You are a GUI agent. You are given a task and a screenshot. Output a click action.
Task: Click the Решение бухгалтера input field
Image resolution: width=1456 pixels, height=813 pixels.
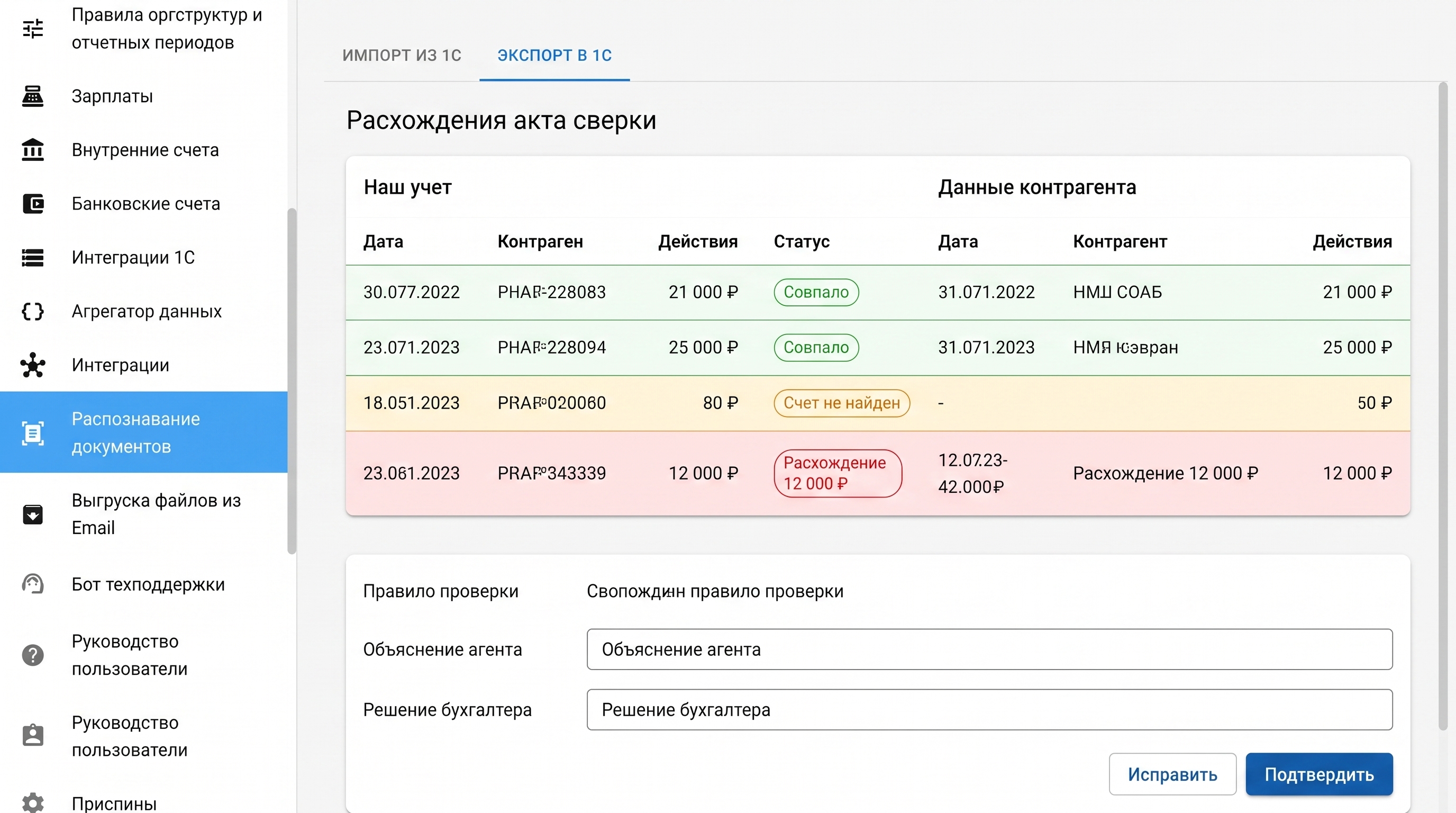click(989, 710)
